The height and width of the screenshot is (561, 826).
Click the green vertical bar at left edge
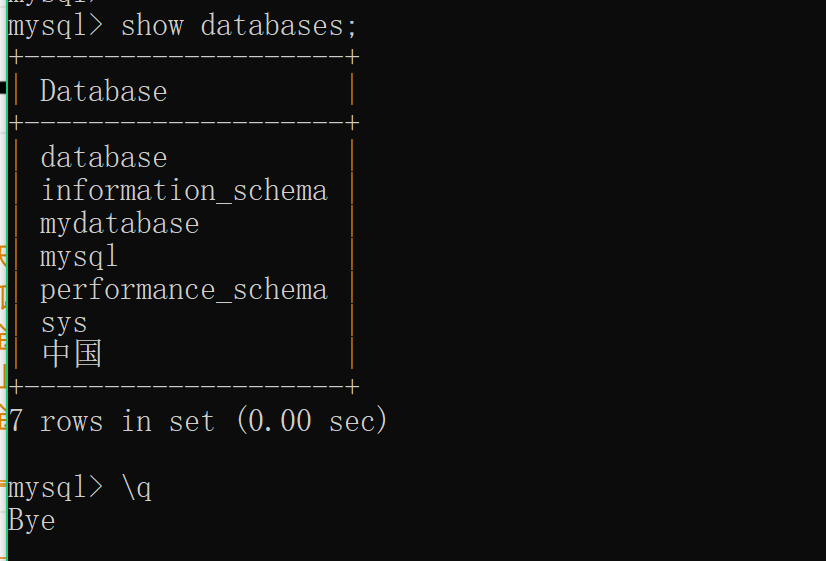tap(7, 280)
